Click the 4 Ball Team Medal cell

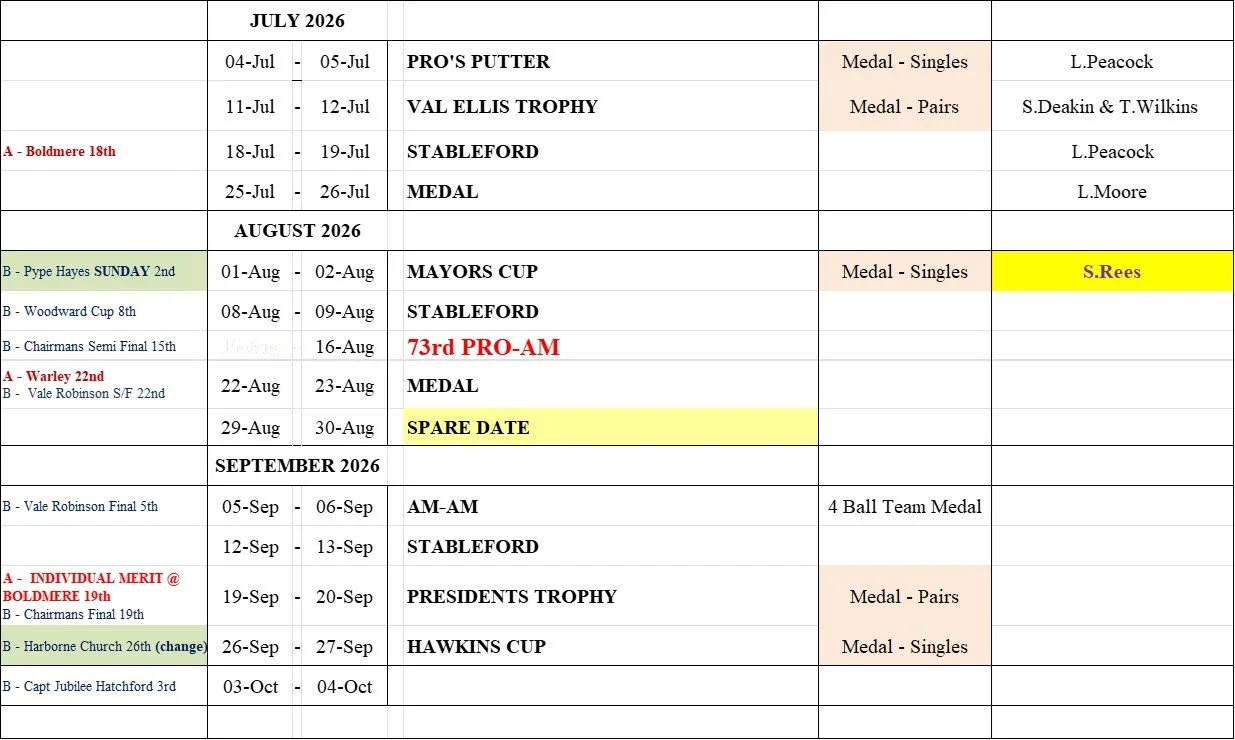coord(905,506)
